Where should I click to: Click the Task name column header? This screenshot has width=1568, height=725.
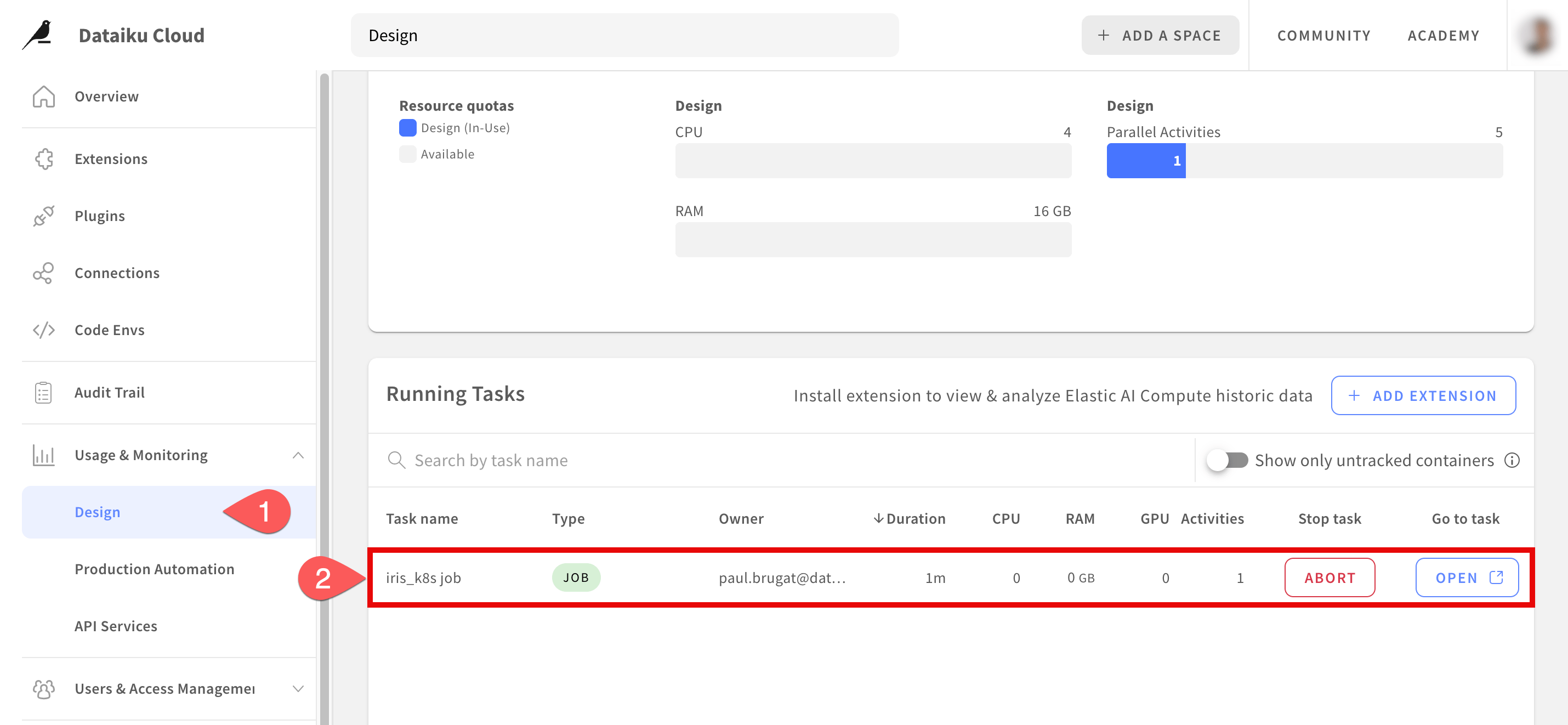coord(422,519)
